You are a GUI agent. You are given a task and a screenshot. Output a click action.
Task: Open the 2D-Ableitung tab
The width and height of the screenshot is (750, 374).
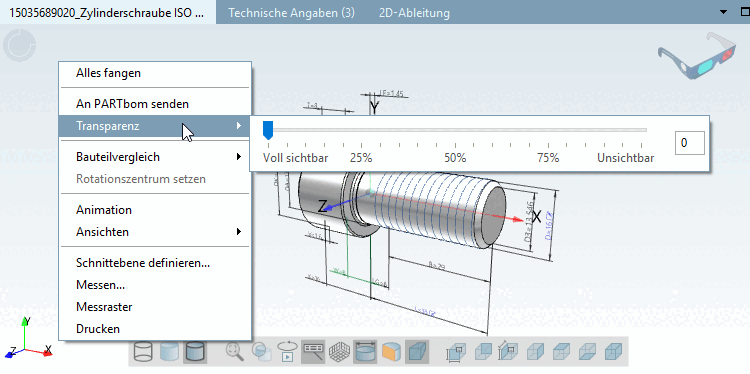[x=414, y=13]
